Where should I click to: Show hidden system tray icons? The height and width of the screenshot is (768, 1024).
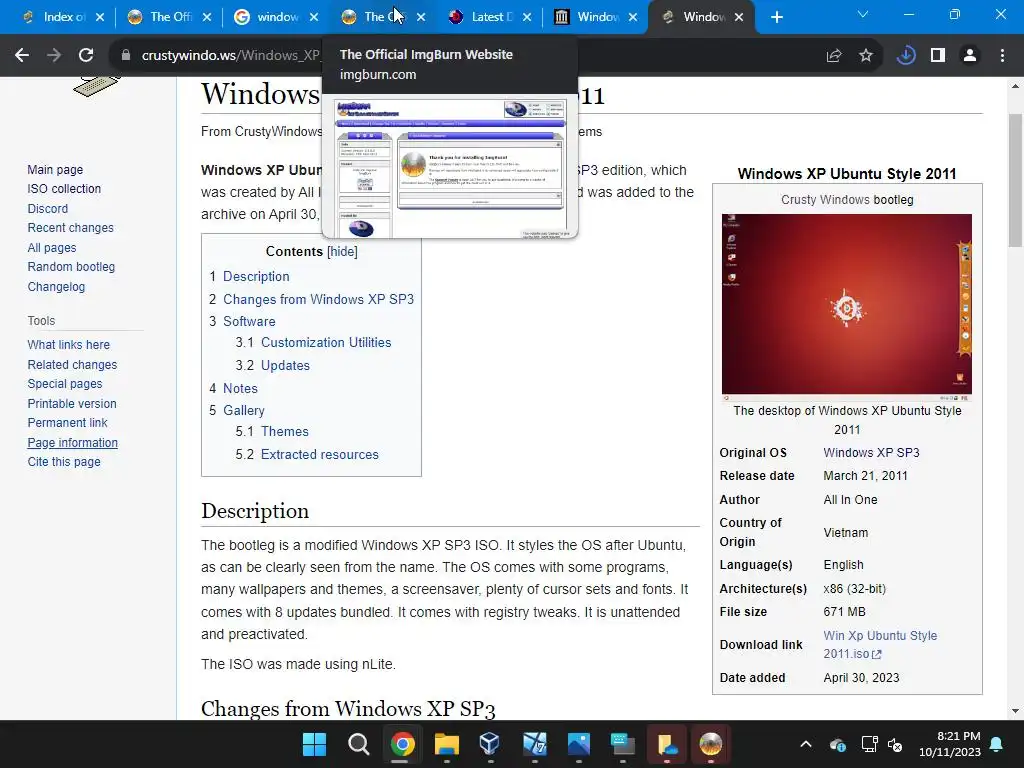(806, 744)
